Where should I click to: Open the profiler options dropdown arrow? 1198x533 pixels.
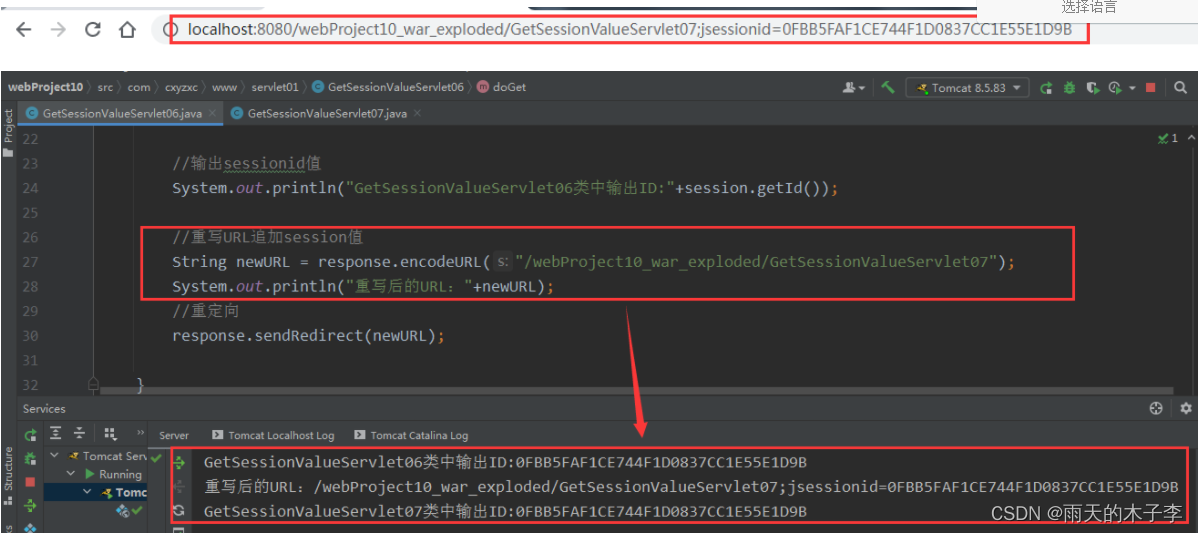[1132, 88]
